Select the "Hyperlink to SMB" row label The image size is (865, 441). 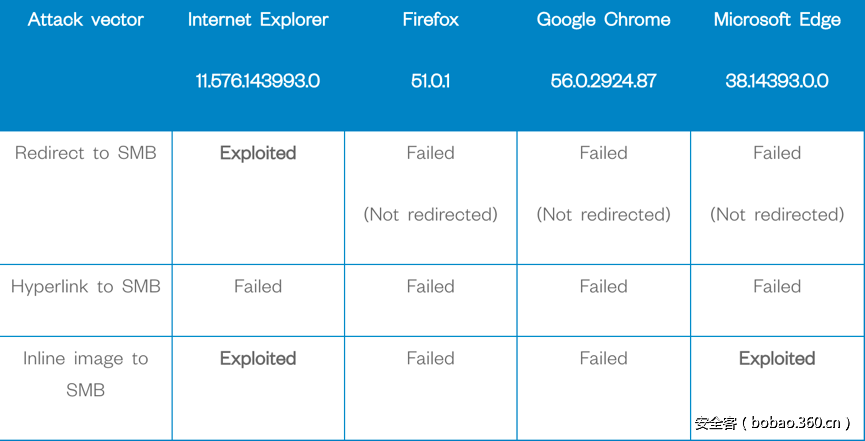(85, 286)
